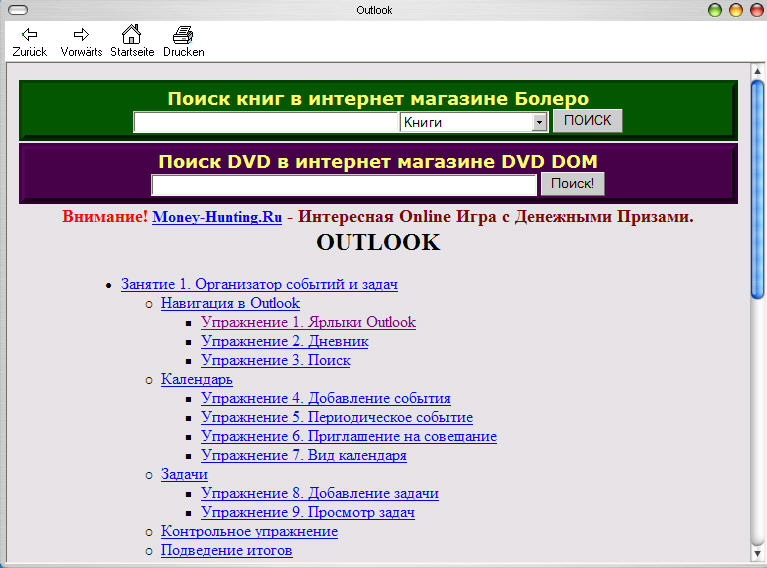
Task: Open Упражнение 9. Просмотр задач
Action: coord(308,513)
